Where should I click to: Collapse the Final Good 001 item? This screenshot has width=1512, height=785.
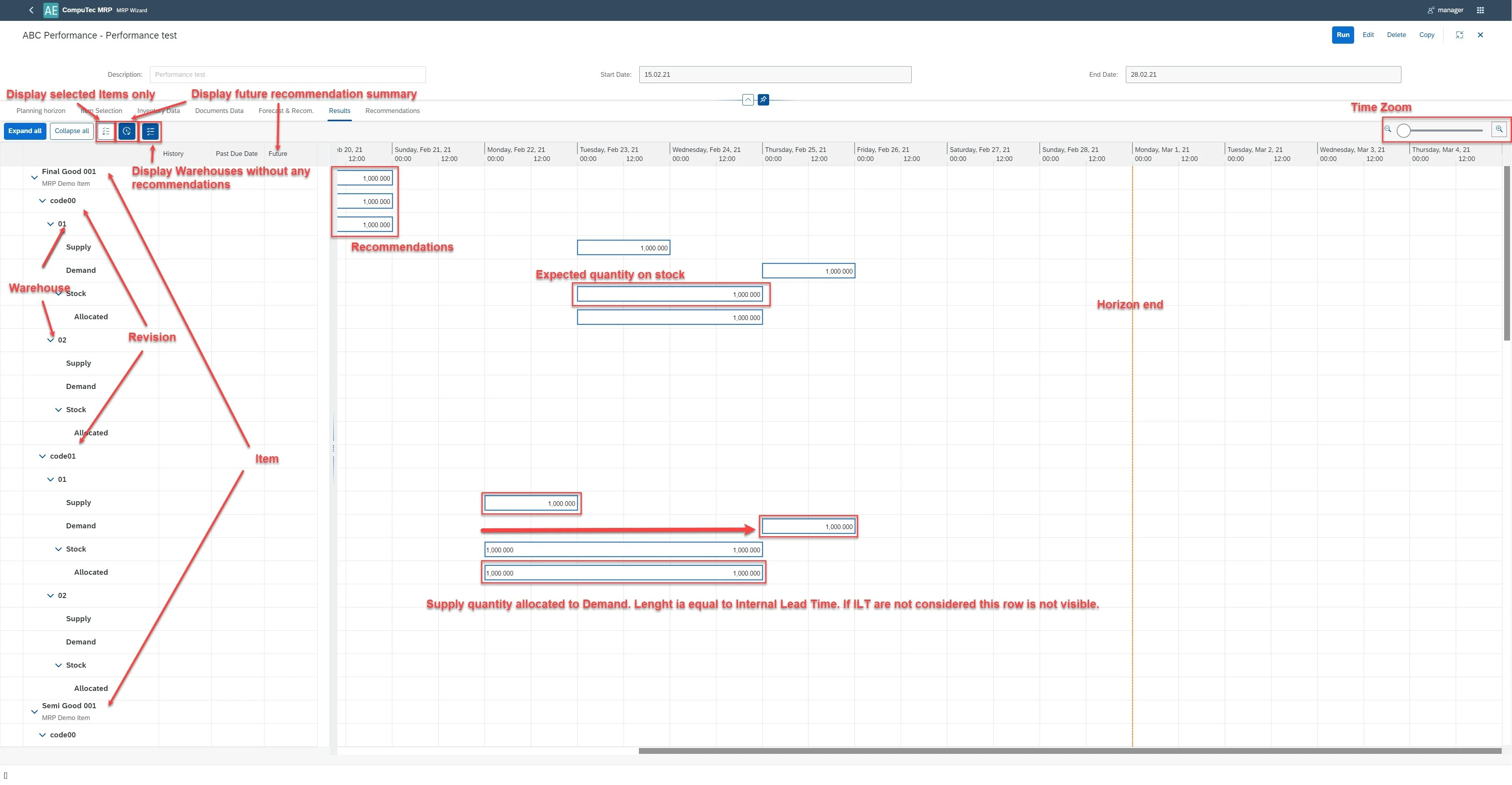[34, 177]
